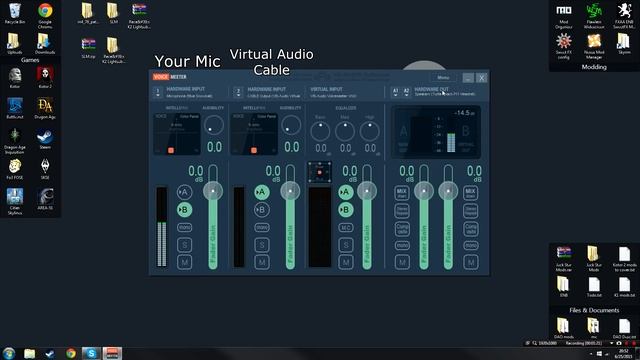Click Virtual Input 3D pan pad

(320, 172)
